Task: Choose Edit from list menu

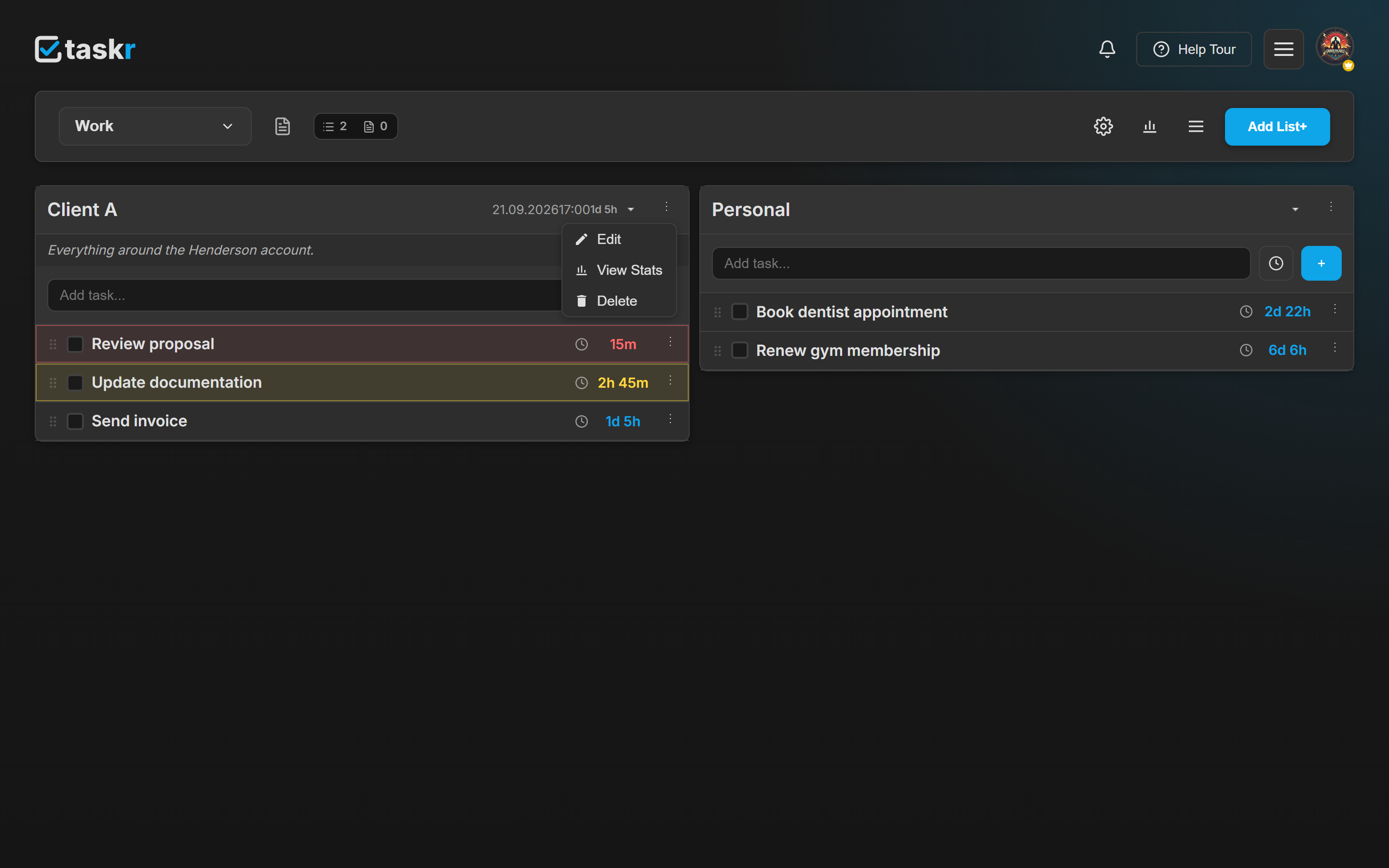Action: point(619,239)
